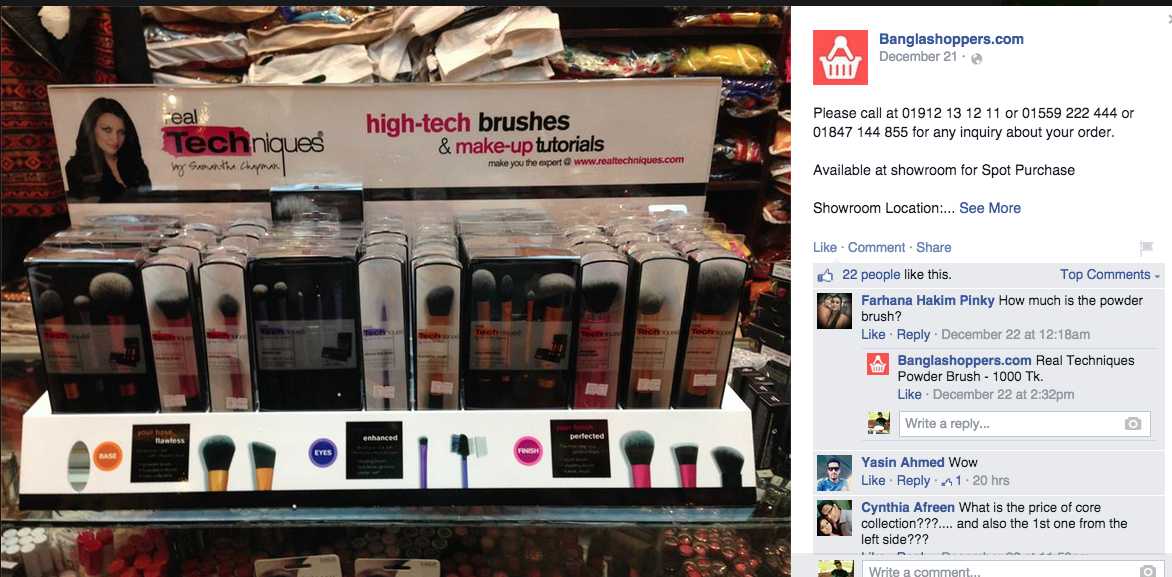Click the post Comment link
The height and width of the screenshot is (577, 1172).
click(x=876, y=247)
